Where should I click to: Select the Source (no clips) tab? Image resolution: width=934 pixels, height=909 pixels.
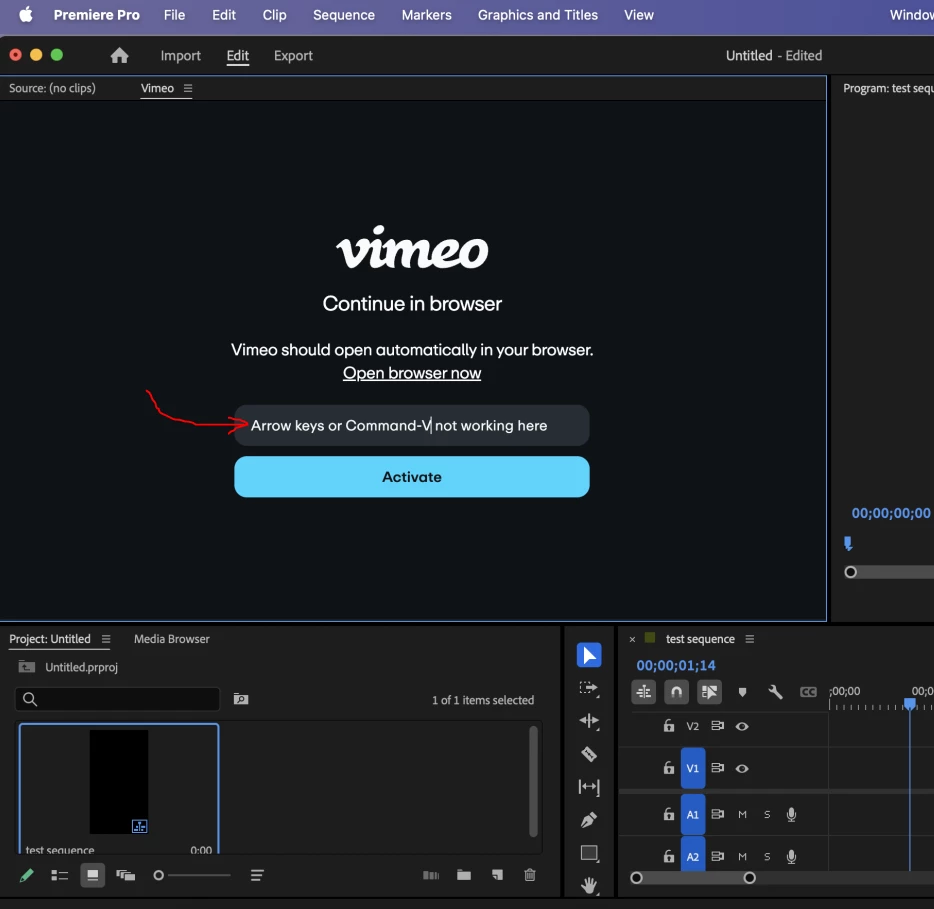pos(52,88)
